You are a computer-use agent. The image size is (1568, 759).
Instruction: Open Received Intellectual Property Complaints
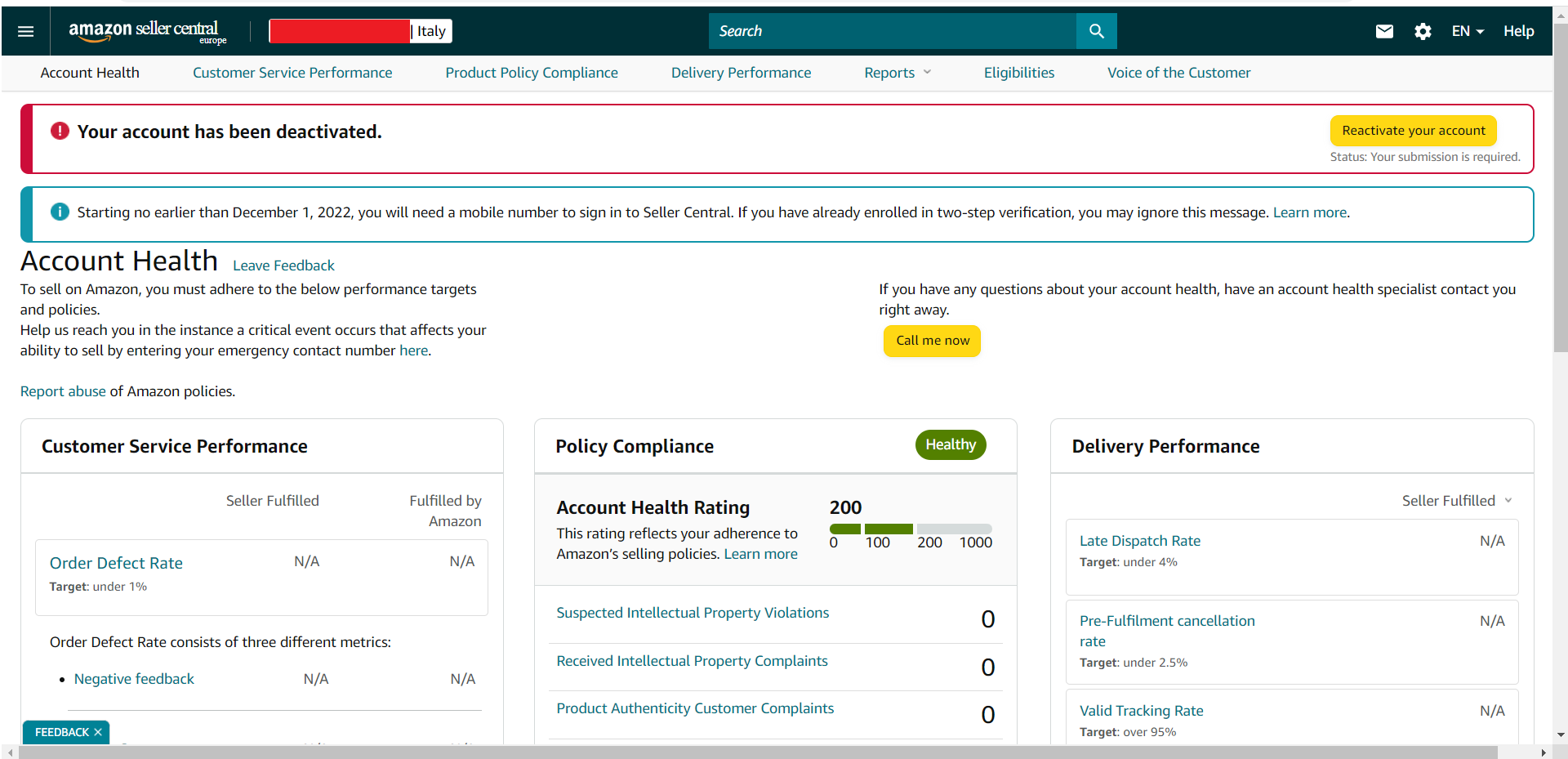692,661
